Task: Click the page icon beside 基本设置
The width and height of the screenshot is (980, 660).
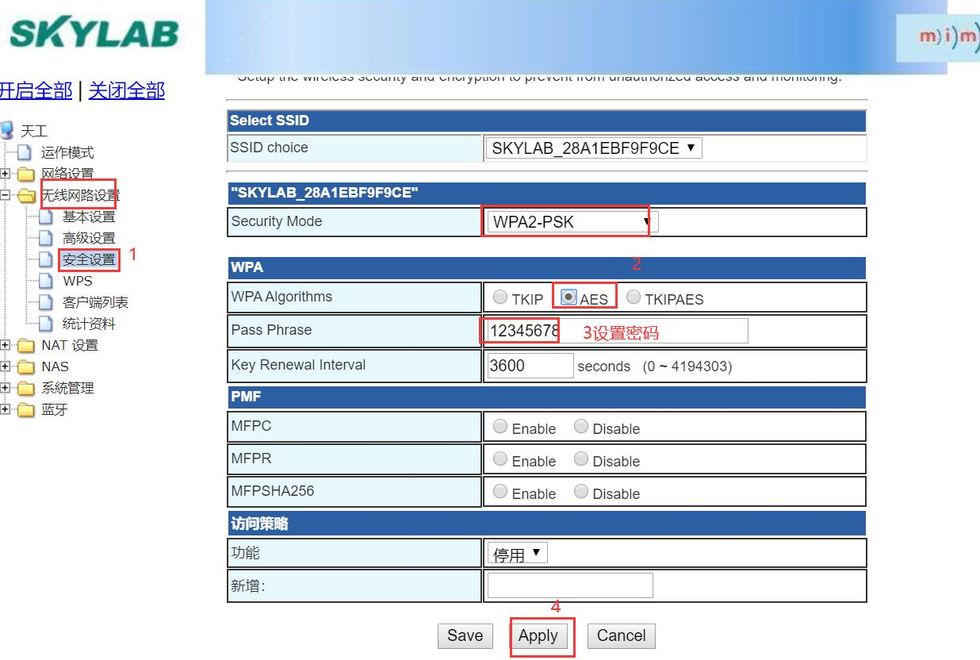Action: coord(45,216)
